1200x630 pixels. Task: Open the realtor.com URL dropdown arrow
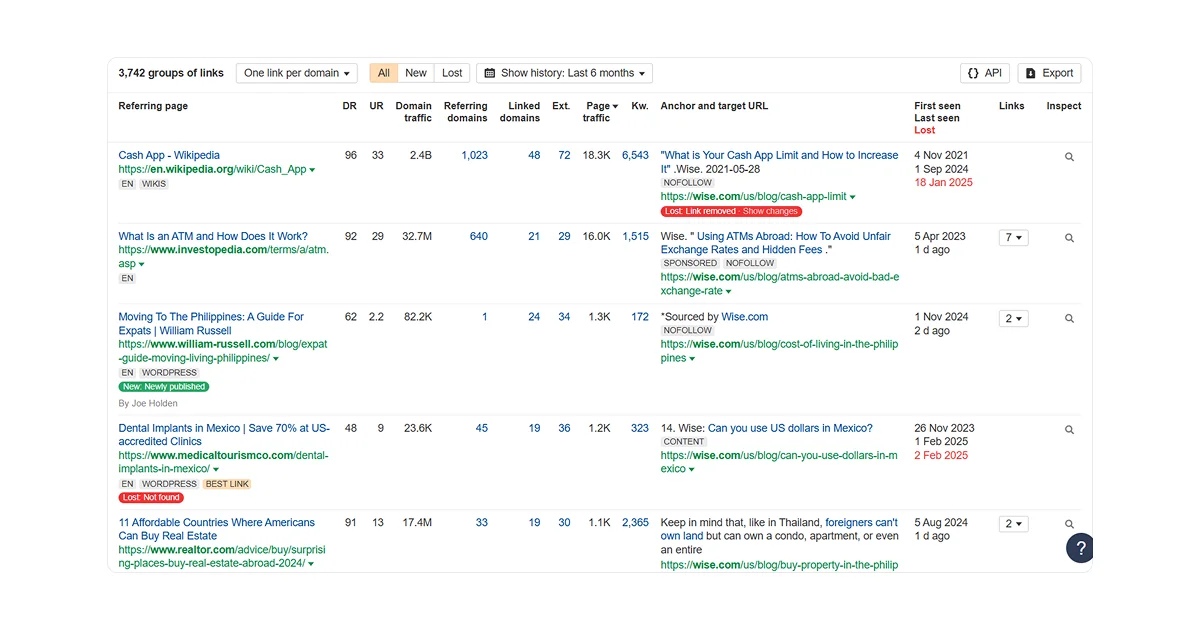point(311,564)
